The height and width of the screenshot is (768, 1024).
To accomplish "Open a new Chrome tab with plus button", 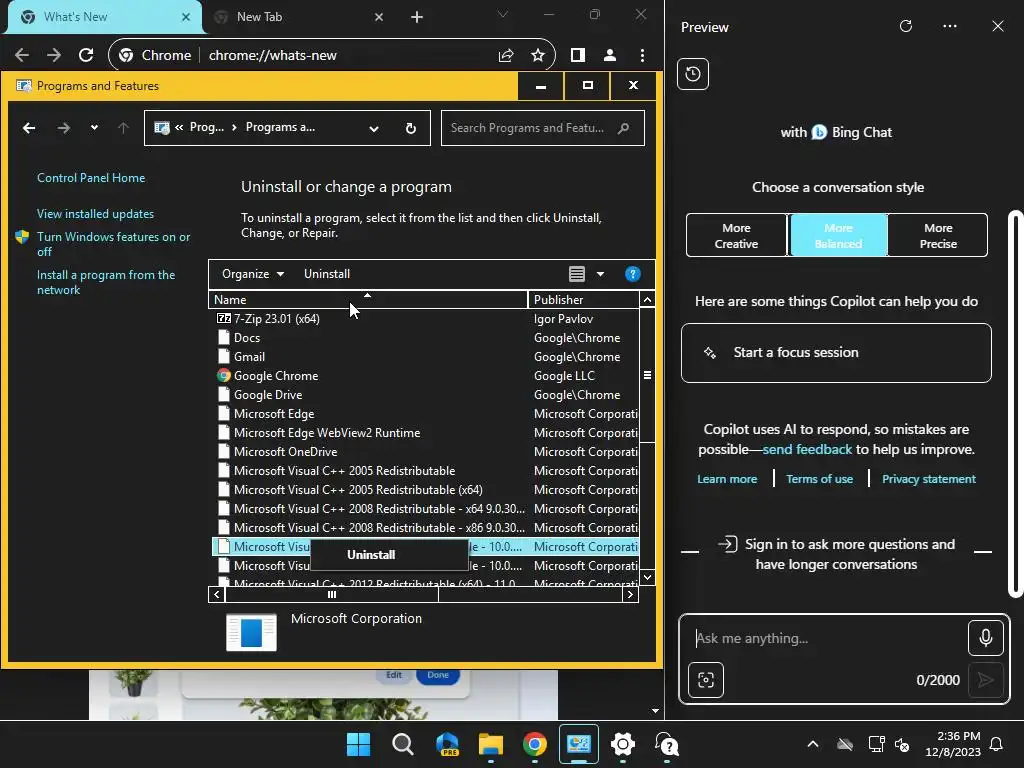I will coord(417,17).
